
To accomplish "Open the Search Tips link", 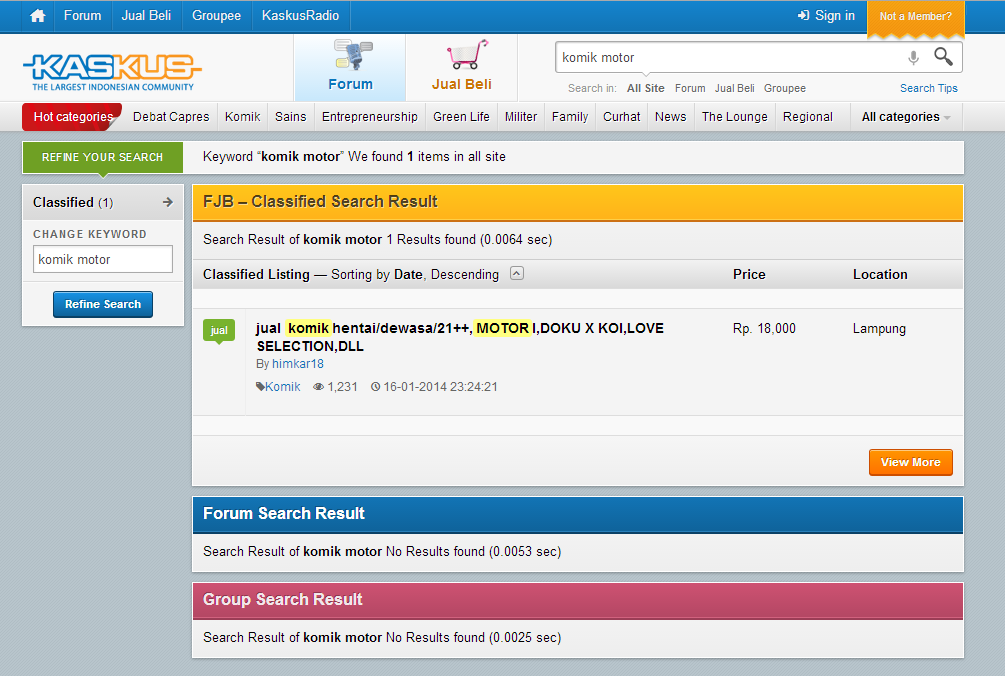I will click(929, 88).
